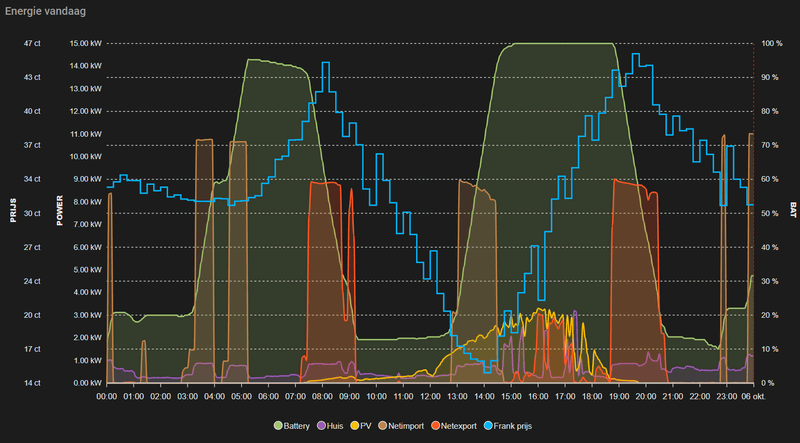Click the PRIJS axis title

click(13, 210)
